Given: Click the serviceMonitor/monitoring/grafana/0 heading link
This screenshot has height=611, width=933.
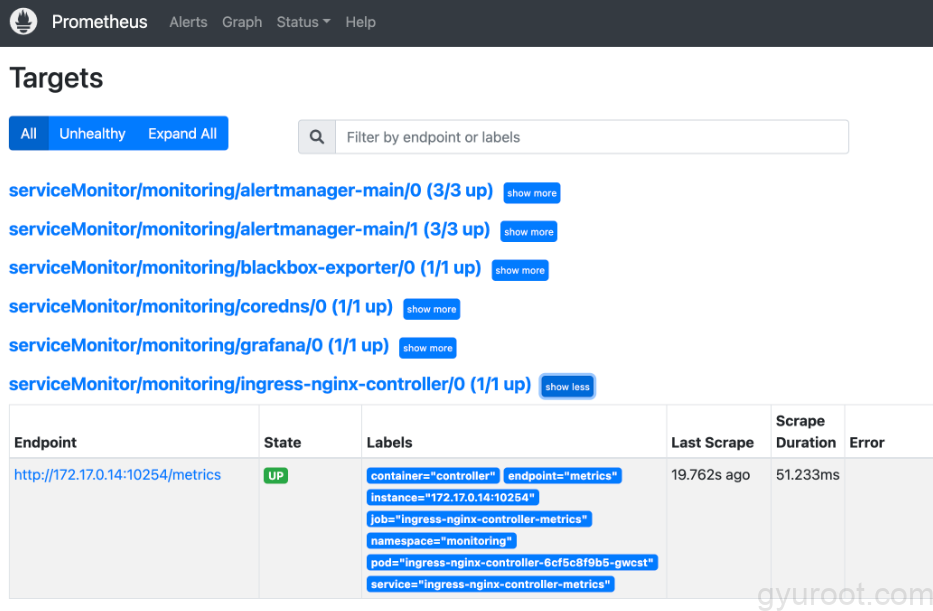Looking at the screenshot, I should [199, 346].
